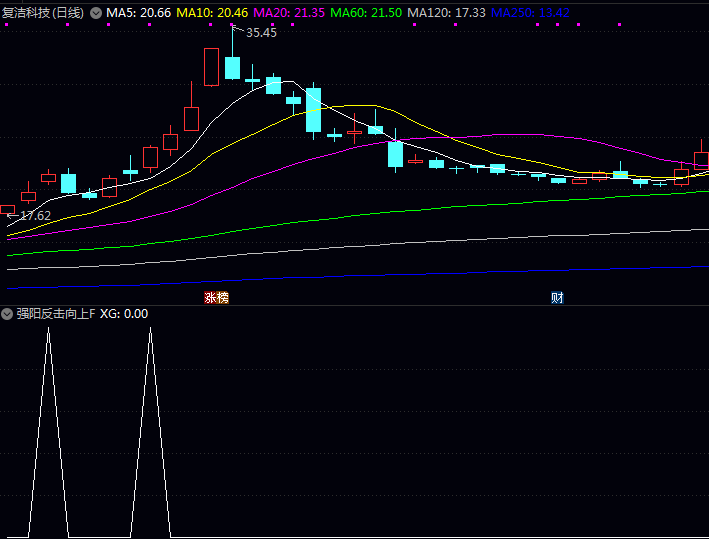Click the 17.62 low price label
709x539 pixels.
pos(35,215)
